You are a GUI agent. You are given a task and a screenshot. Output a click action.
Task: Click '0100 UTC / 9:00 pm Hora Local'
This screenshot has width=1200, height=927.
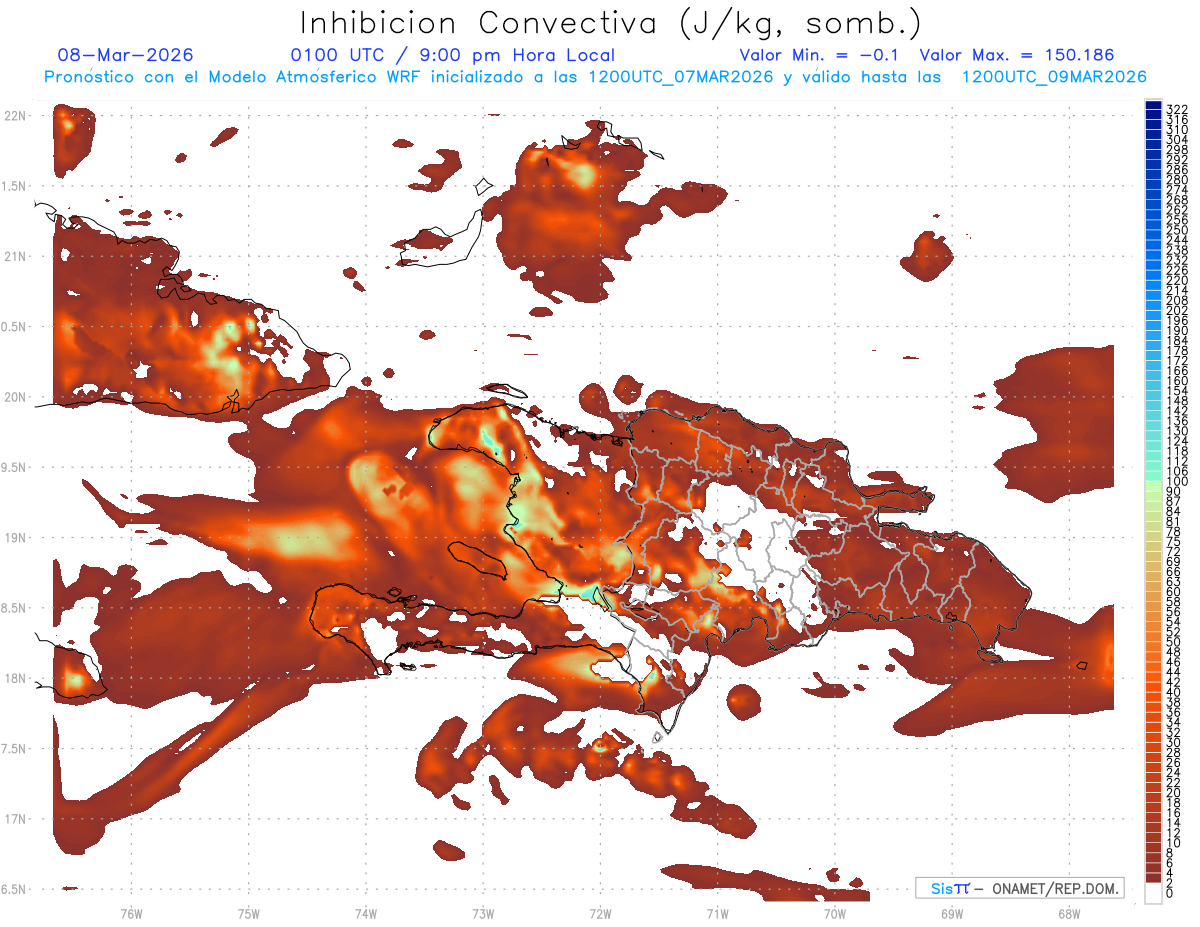pos(453,55)
